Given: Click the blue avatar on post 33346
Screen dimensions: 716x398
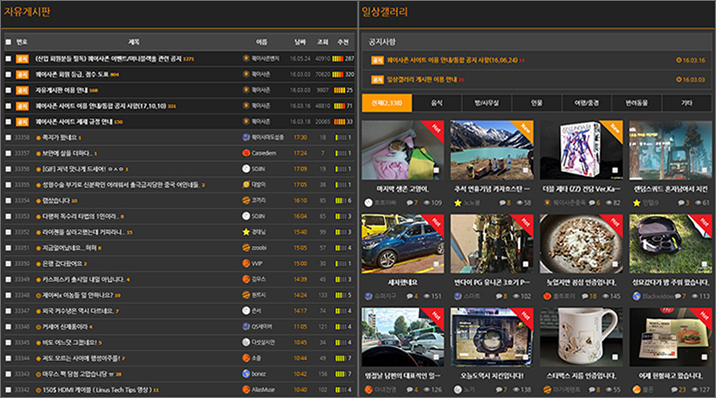Looking at the screenshot, I should pos(246,326).
